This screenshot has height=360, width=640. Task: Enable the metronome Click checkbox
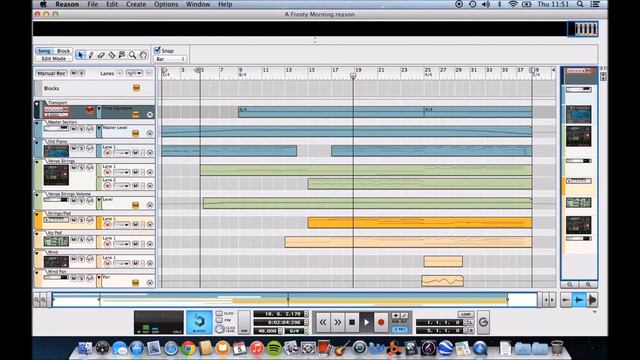[x=219, y=313]
